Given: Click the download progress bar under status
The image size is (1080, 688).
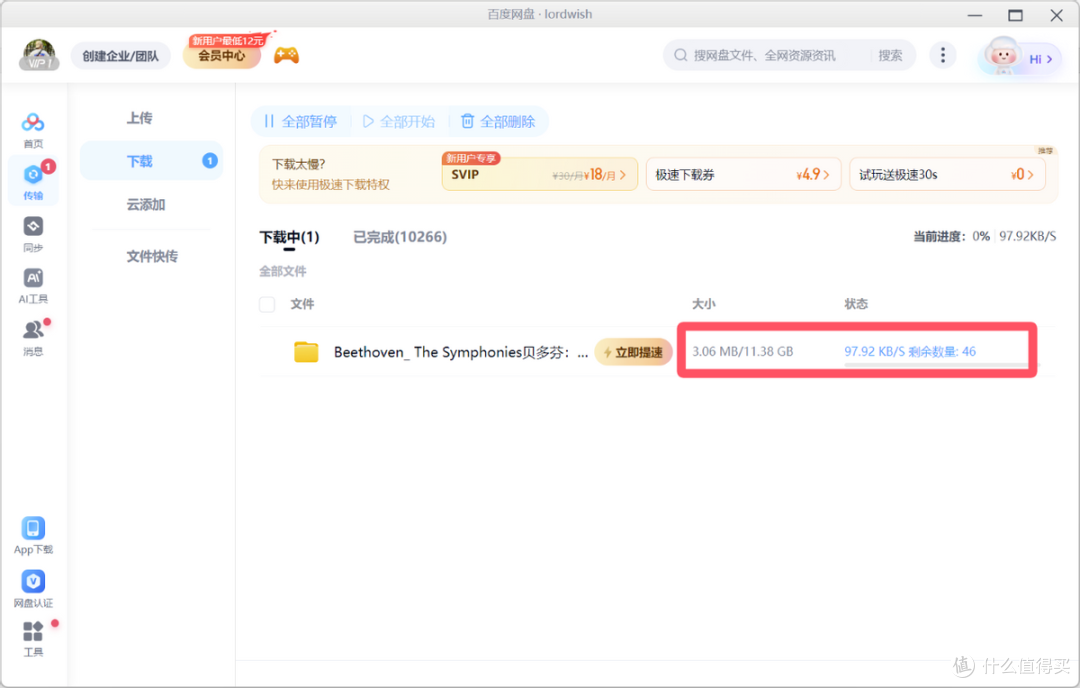Looking at the screenshot, I should pyautogui.click(x=935, y=365).
